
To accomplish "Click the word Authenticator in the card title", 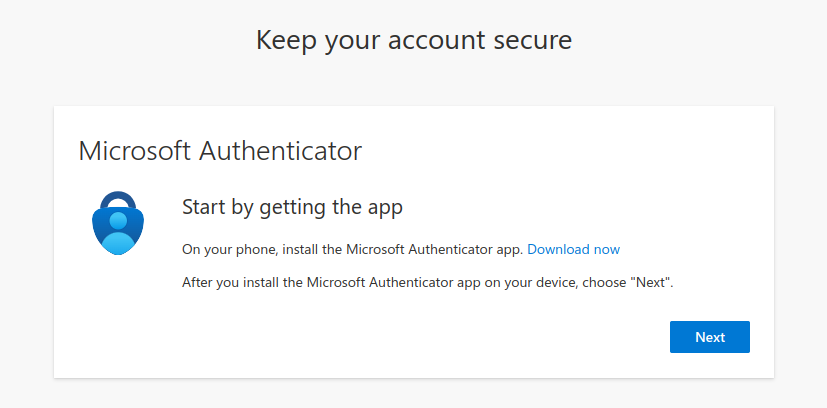I will click(x=281, y=151).
